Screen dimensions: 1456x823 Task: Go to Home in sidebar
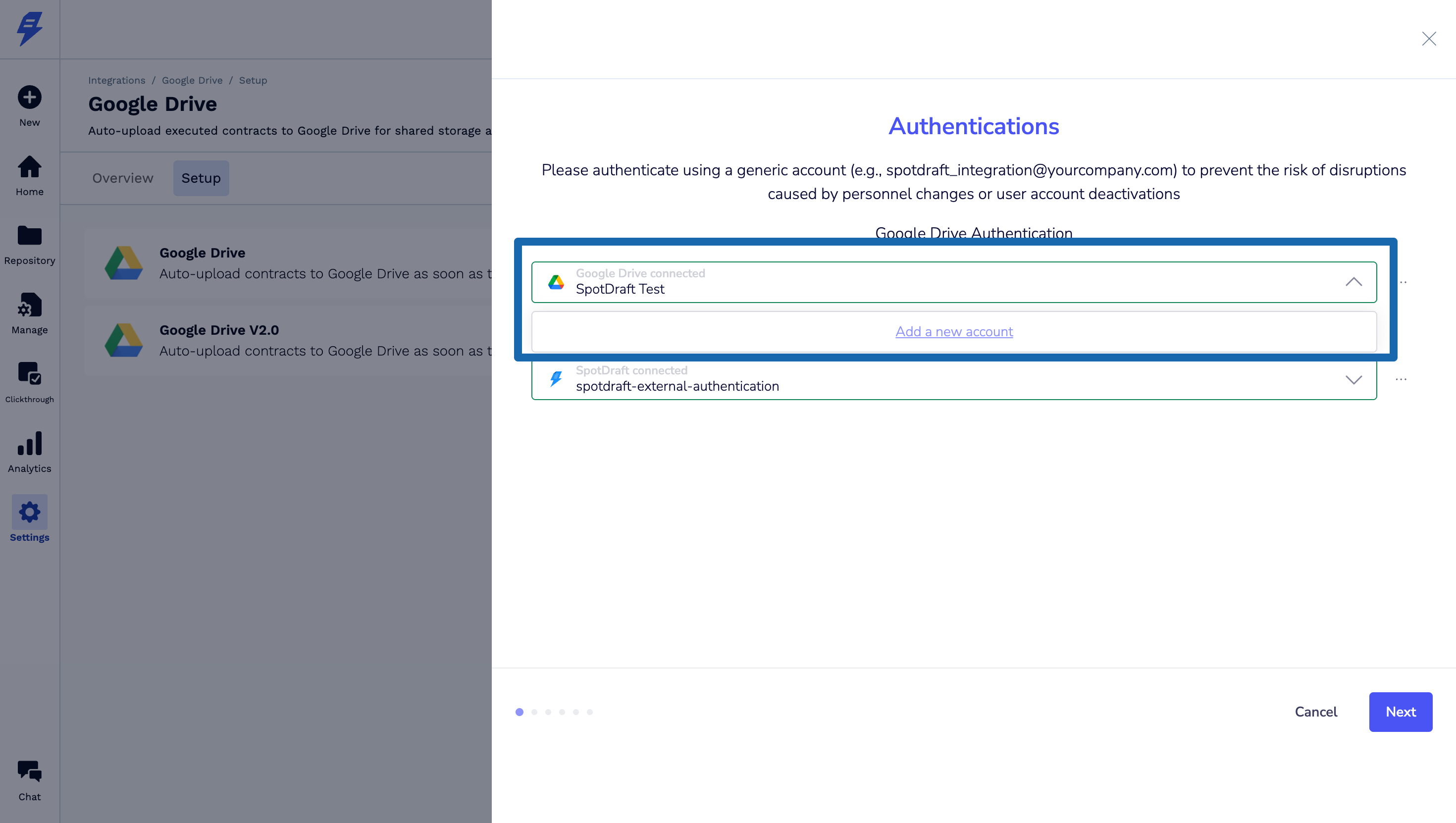29,167
